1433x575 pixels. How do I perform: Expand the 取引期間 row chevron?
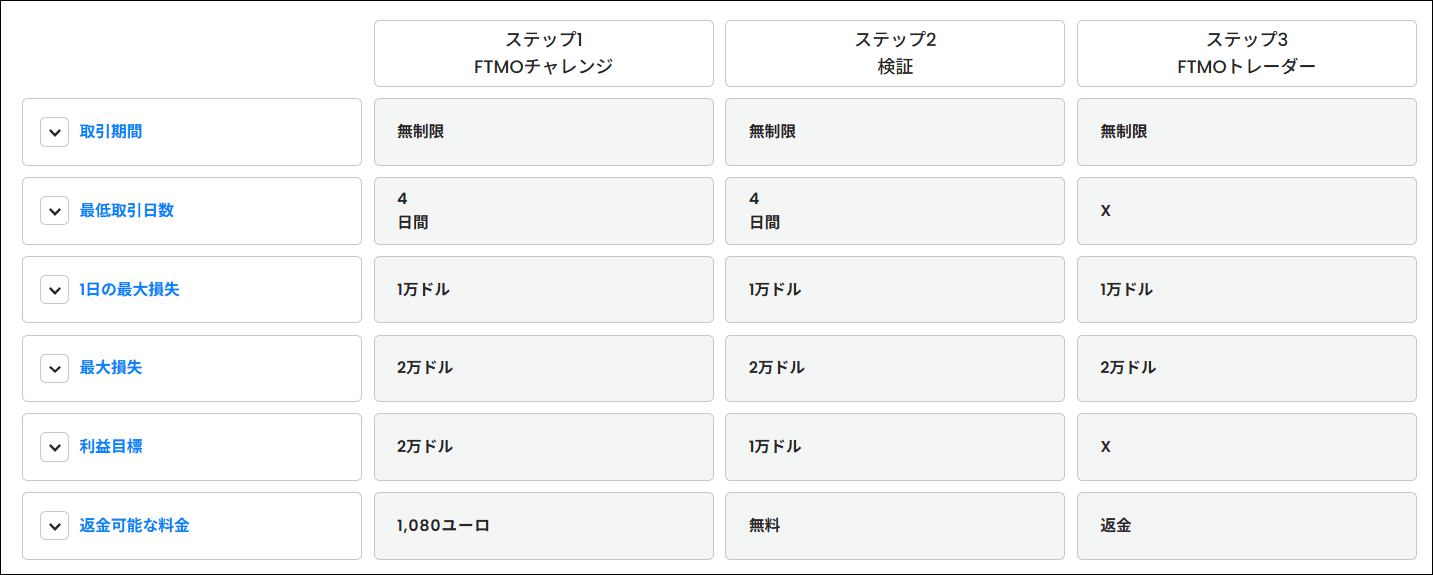tap(55, 132)
